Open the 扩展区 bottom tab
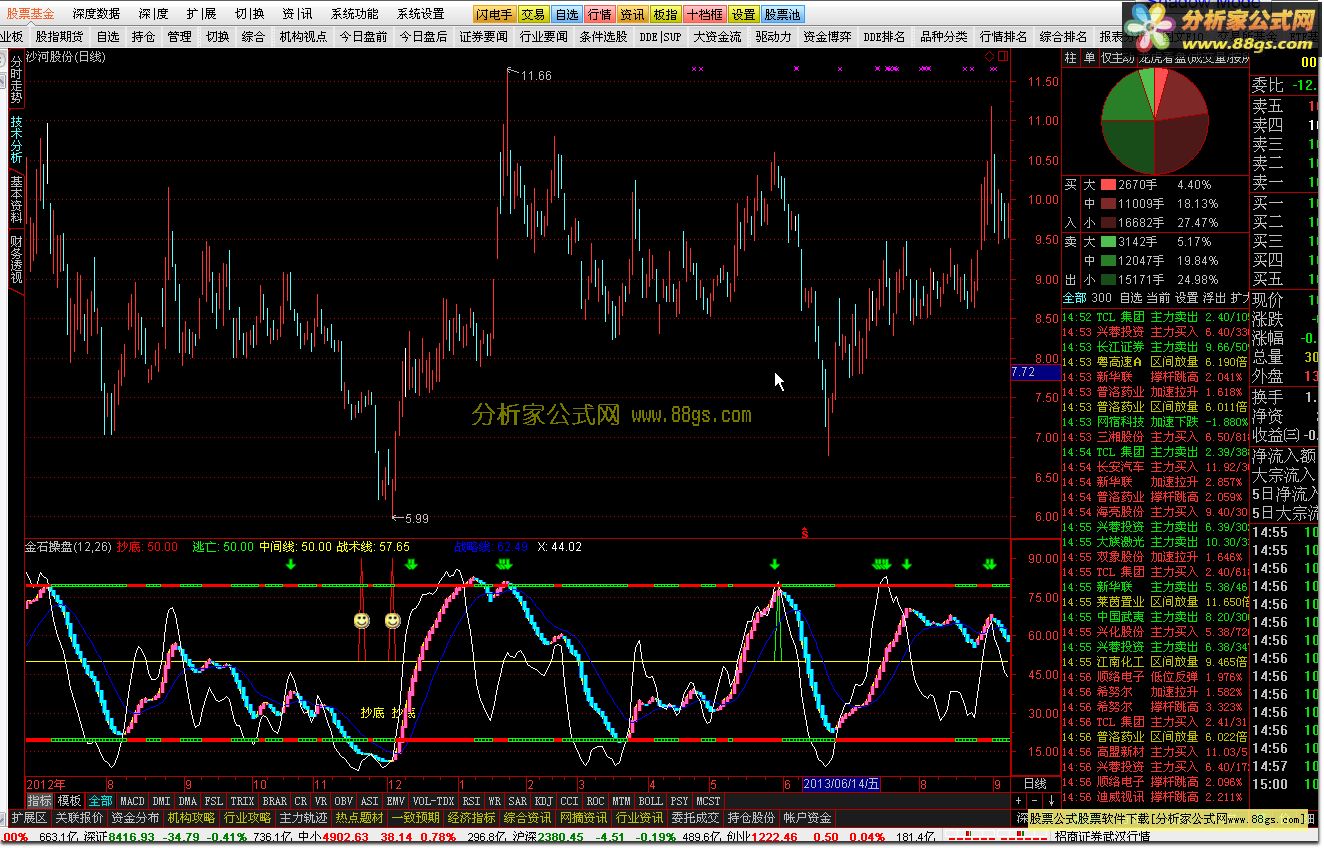 [x=29, y=818]
